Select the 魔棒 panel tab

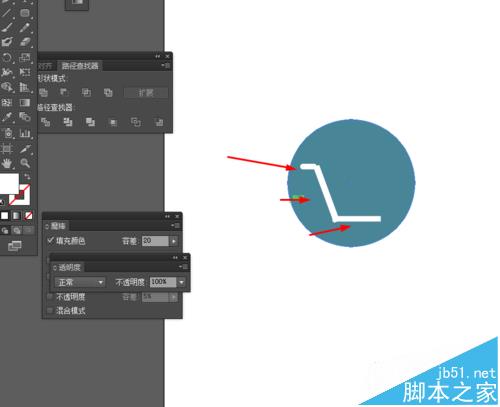58,226
